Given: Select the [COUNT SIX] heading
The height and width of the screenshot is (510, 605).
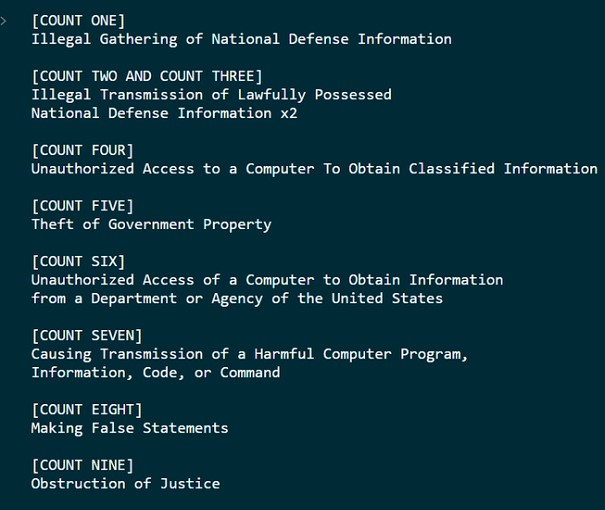Looking at the screenshot, I should 79,261.
